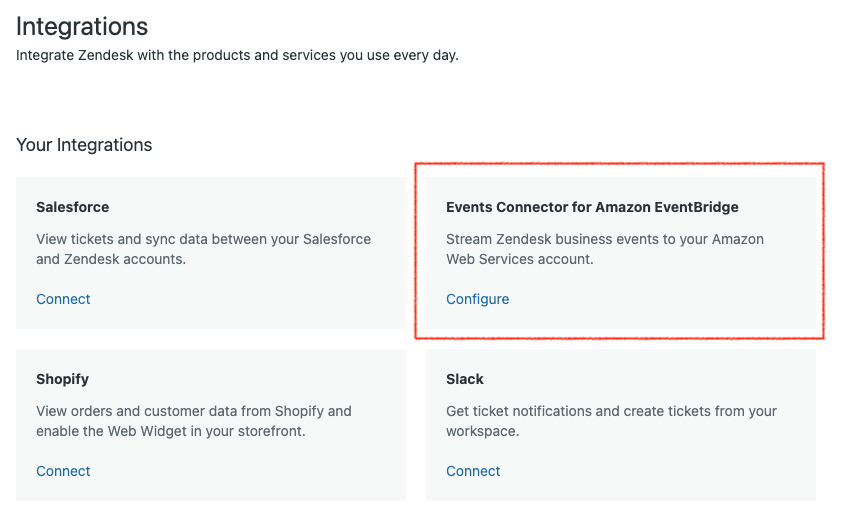
Task: Click Slack description about ticket notifications
Action: coord(610,421)
